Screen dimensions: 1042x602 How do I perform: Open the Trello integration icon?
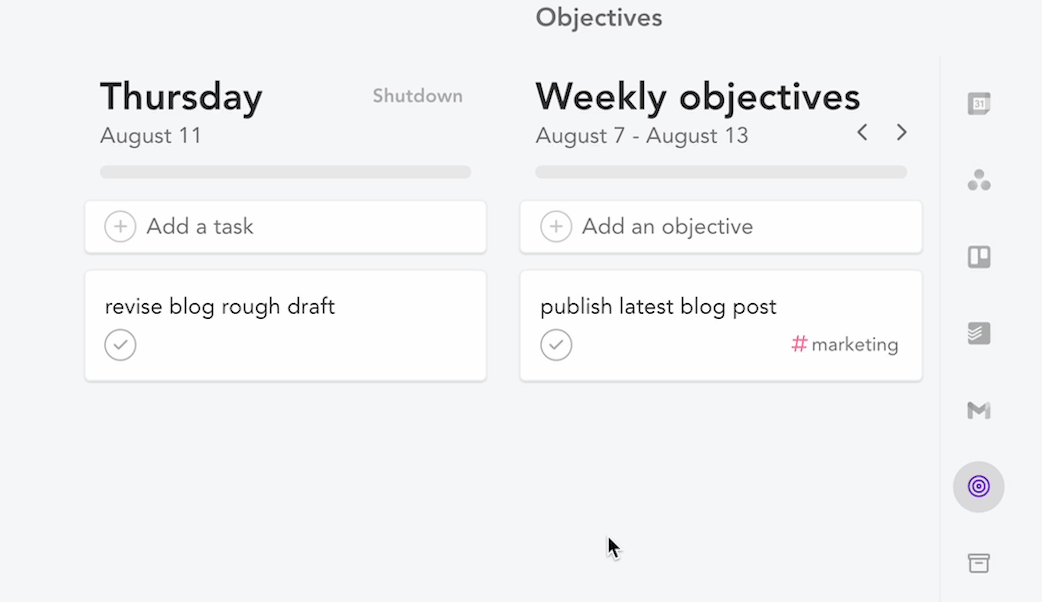pos(978,257)
